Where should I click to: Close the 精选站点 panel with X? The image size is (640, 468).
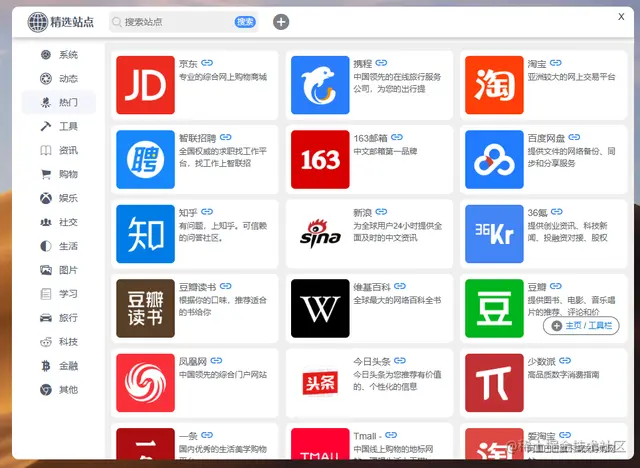621,16
